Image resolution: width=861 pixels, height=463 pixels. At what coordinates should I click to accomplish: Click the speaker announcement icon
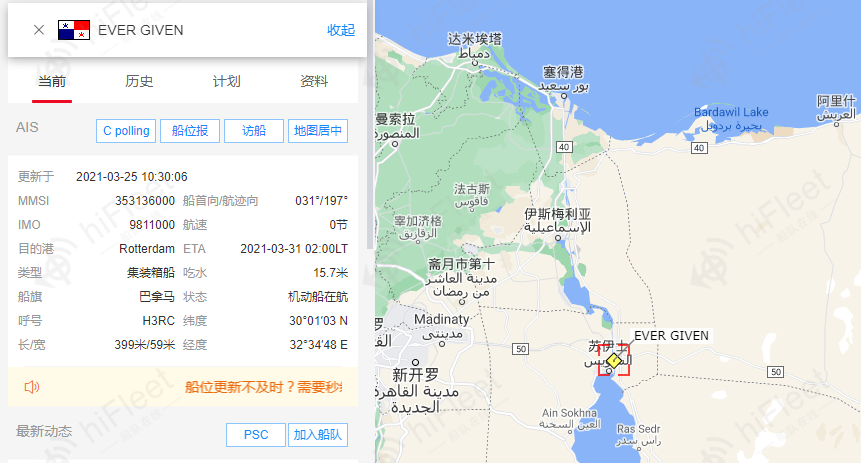[32, 387]
